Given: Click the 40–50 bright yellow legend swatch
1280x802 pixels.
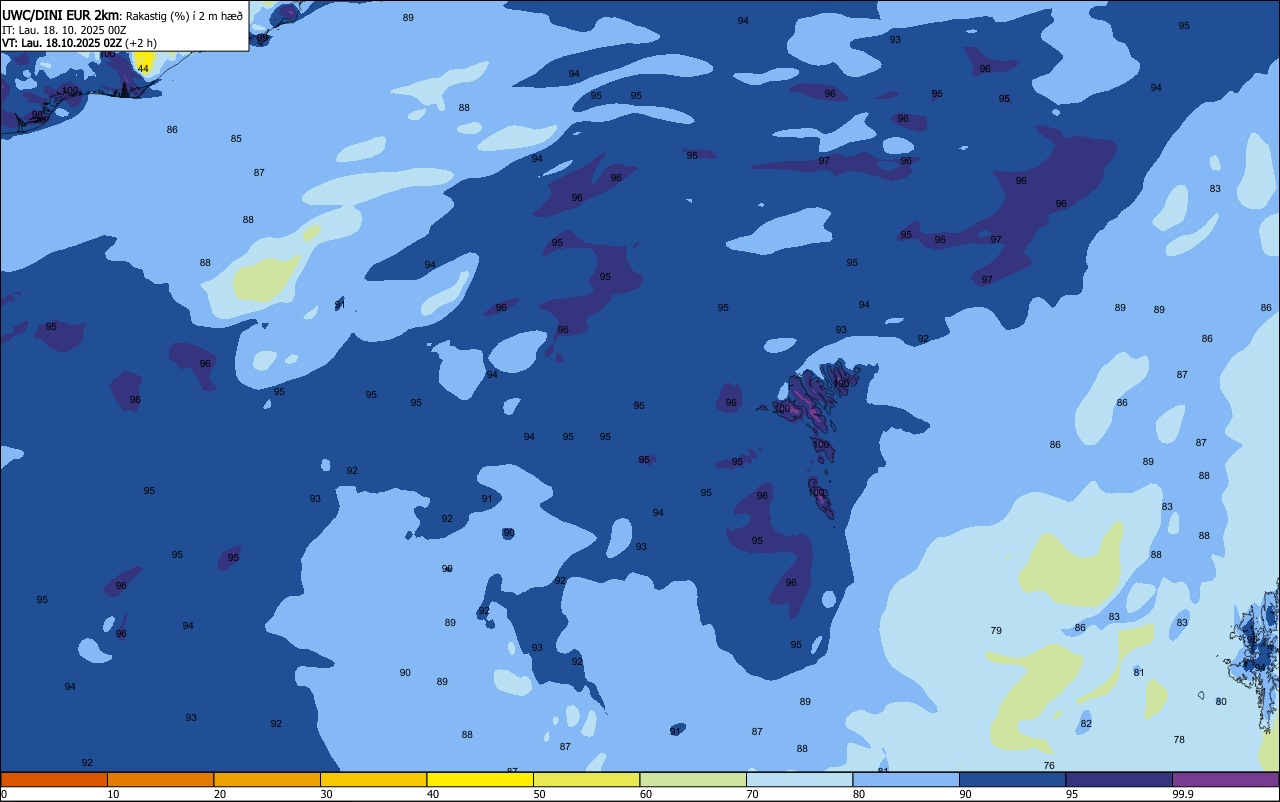Looking at the screenshot, I should [480, 779].
